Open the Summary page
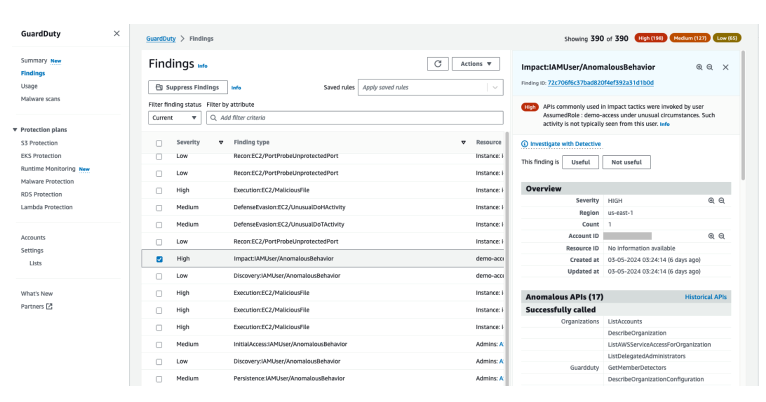 pos(34,61)
